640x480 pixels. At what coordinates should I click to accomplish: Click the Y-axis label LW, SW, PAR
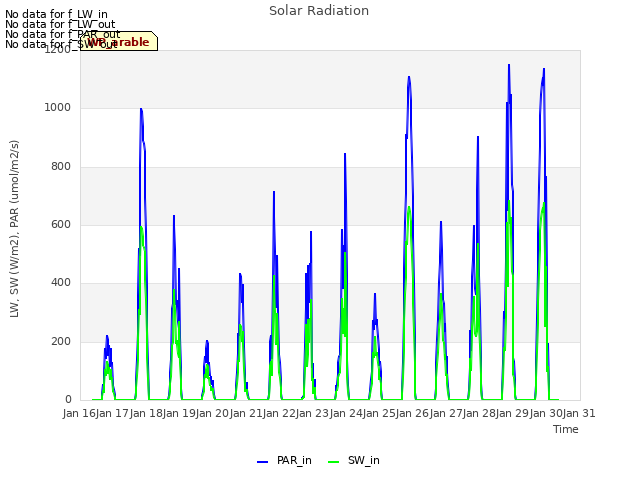(x=14, y=229)
